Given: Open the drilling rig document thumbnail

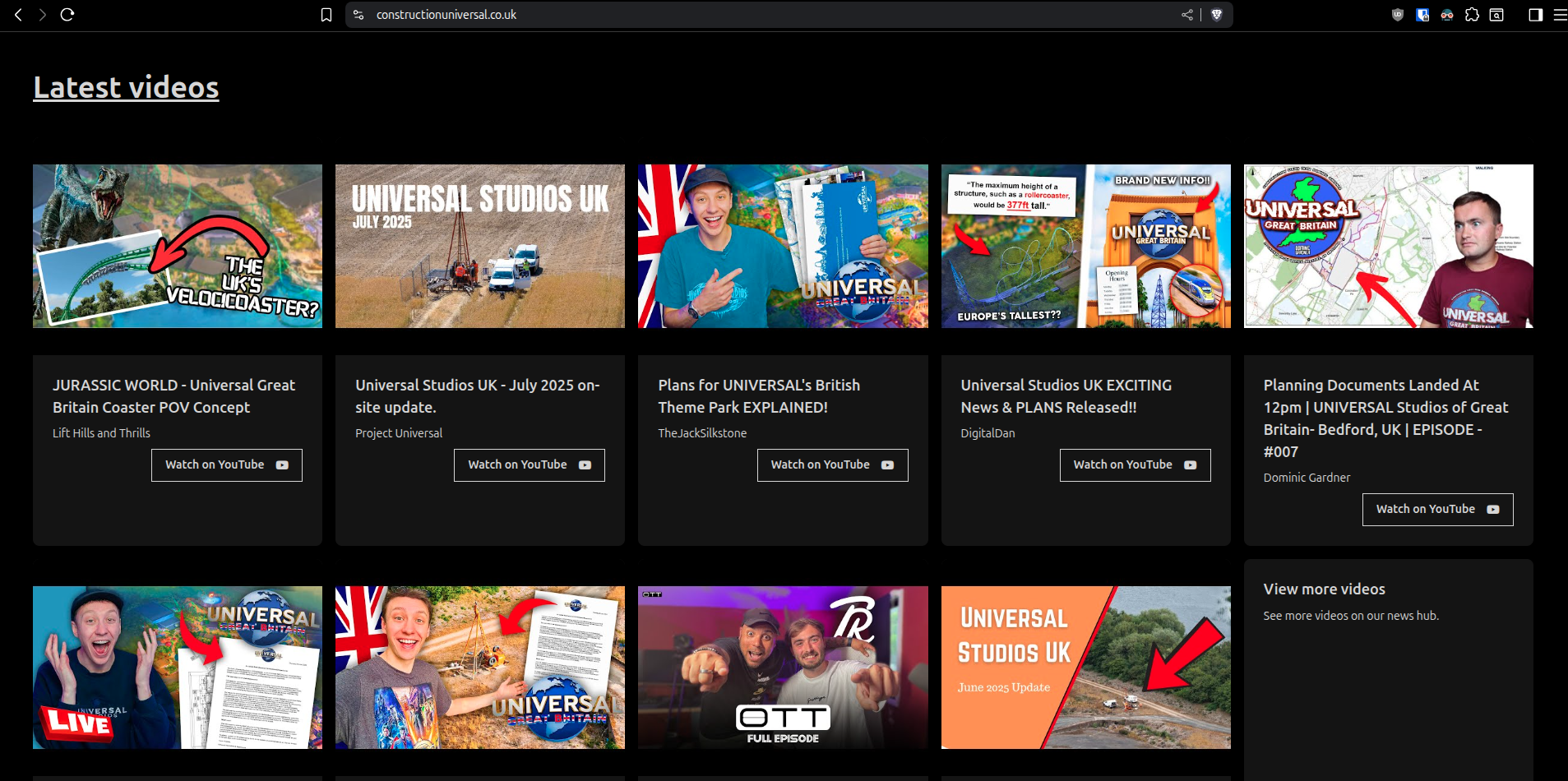Looking at the screenshot, I should tap(480, 668).
